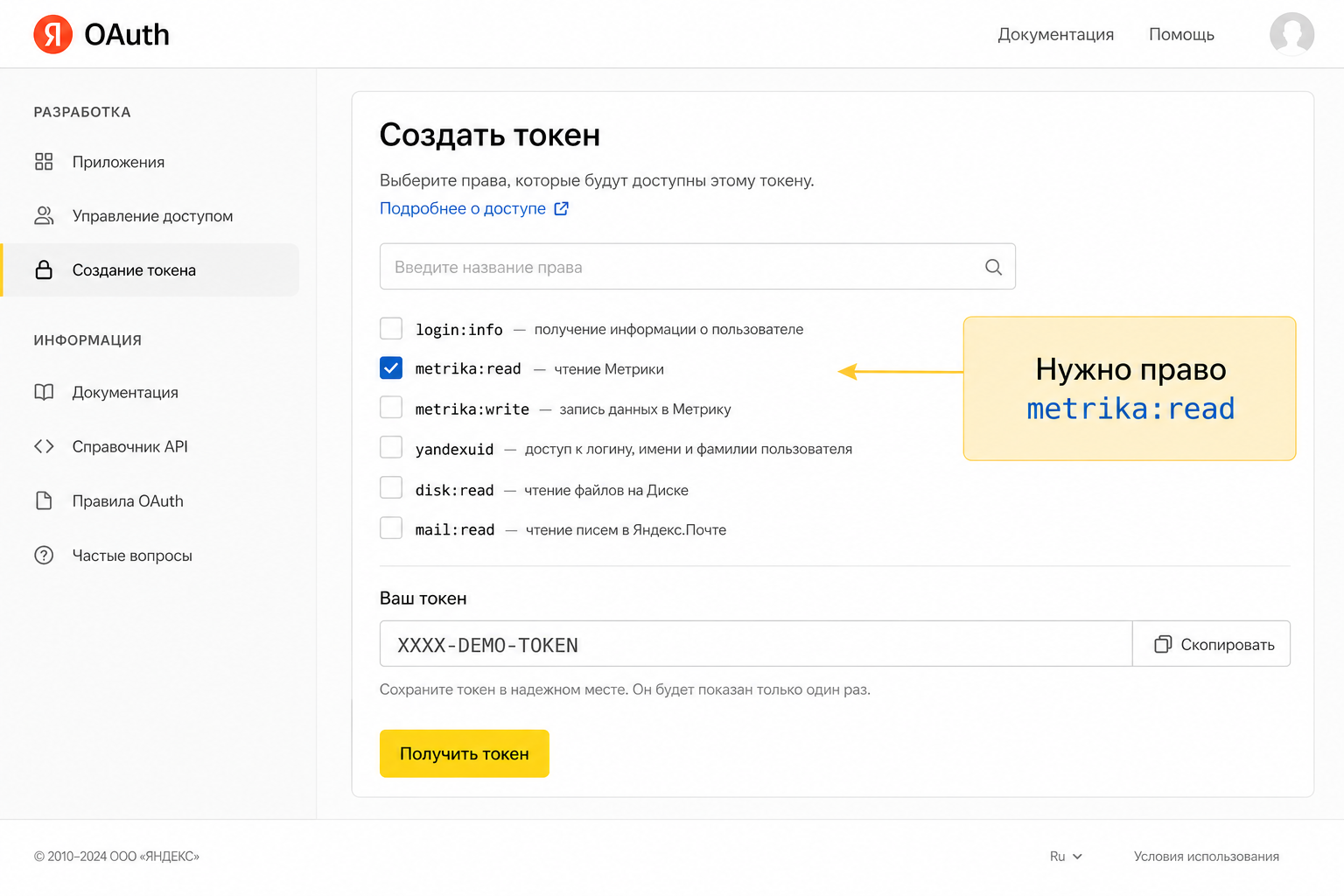
Task: Open Управление доступом section
Action: [152, 216]
